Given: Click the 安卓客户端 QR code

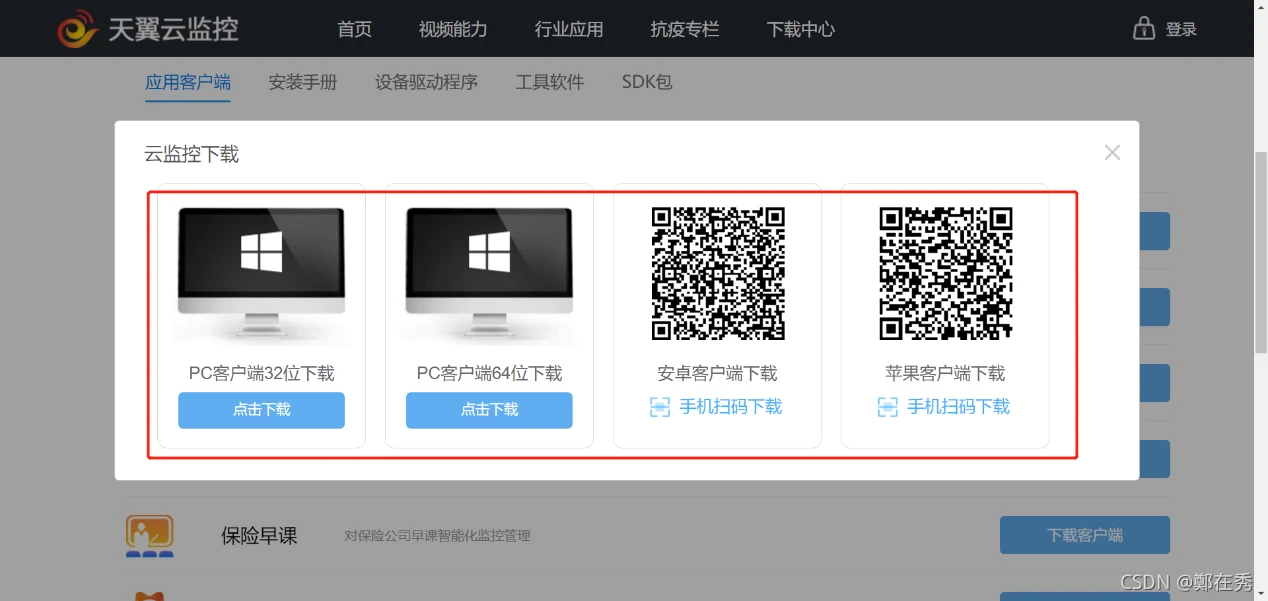Looking at the screenshot, I should pyautogui.click(x=718, y=273).
